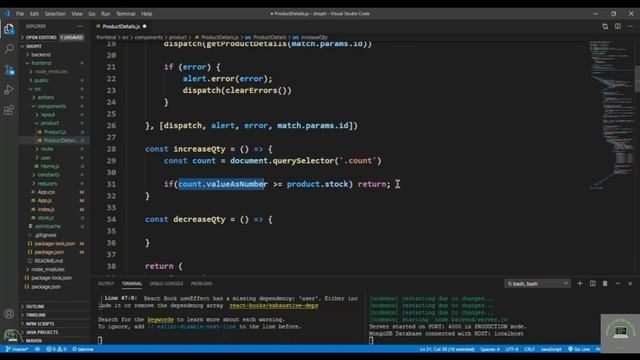Open the Search view in activity bar
Screen dimensions: 640x360
point(9,49)
